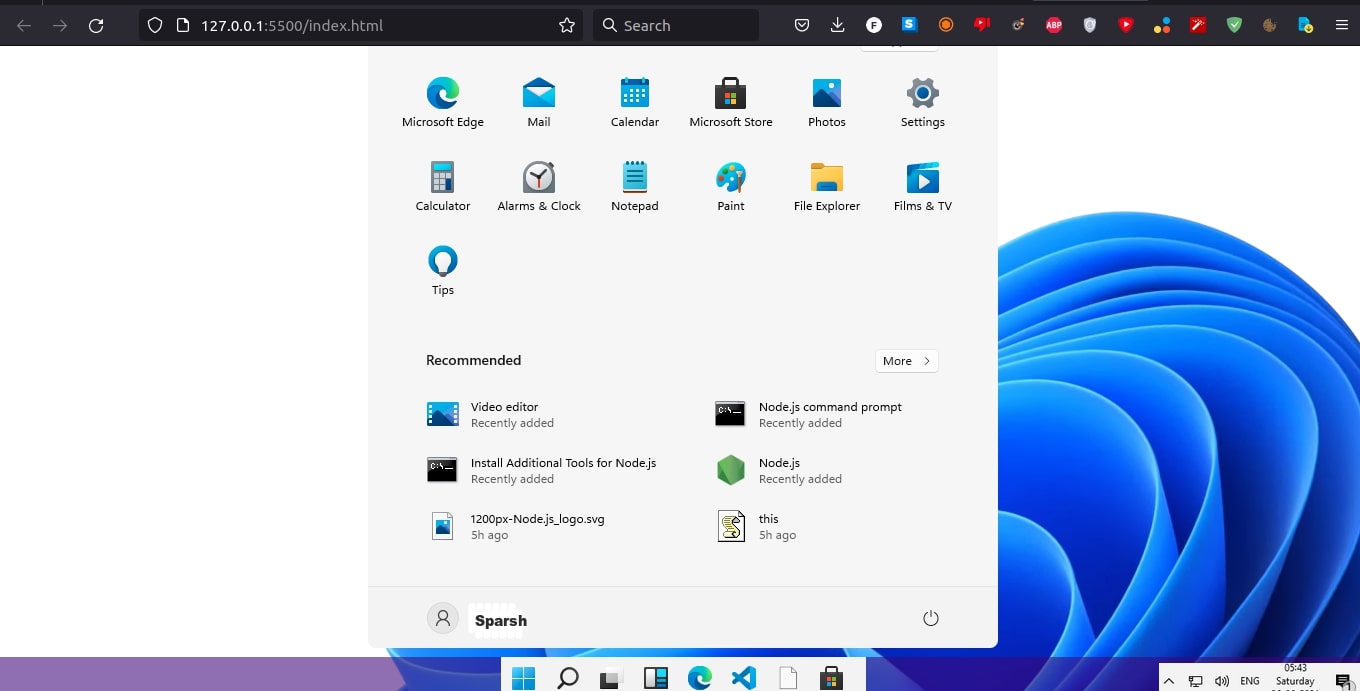Click the blue S extension icon
The width and height of the screenshot is (1360, 691).
[x=910, y=25]
